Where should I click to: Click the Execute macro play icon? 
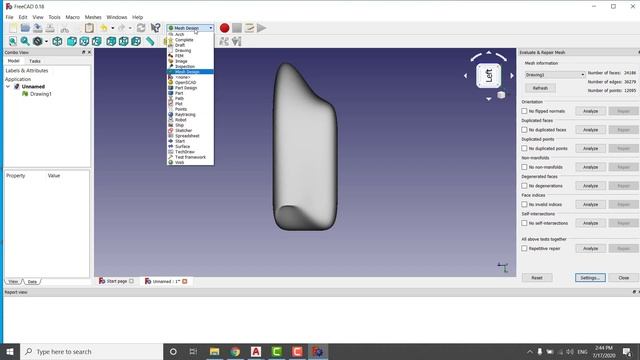[262, 28]
